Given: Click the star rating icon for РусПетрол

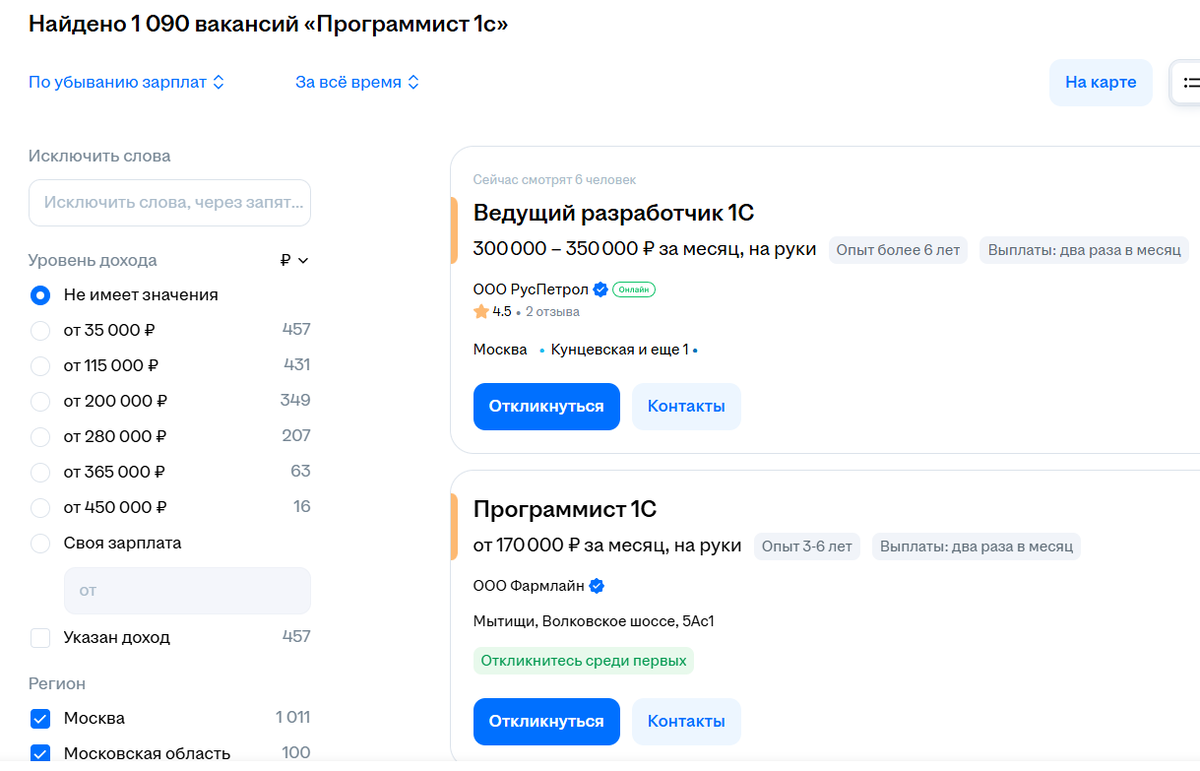Looking at the screenshot, I should [x=480, y=311].
